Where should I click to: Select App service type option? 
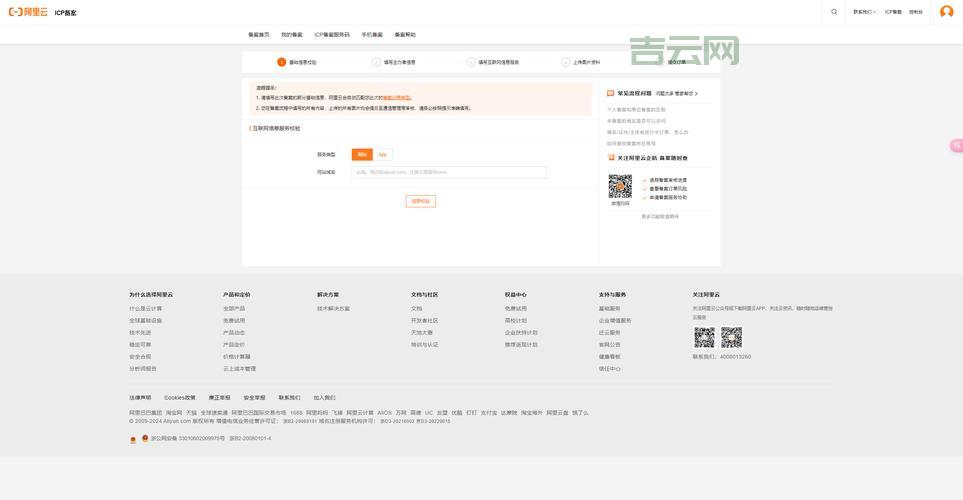coord(382,154)
